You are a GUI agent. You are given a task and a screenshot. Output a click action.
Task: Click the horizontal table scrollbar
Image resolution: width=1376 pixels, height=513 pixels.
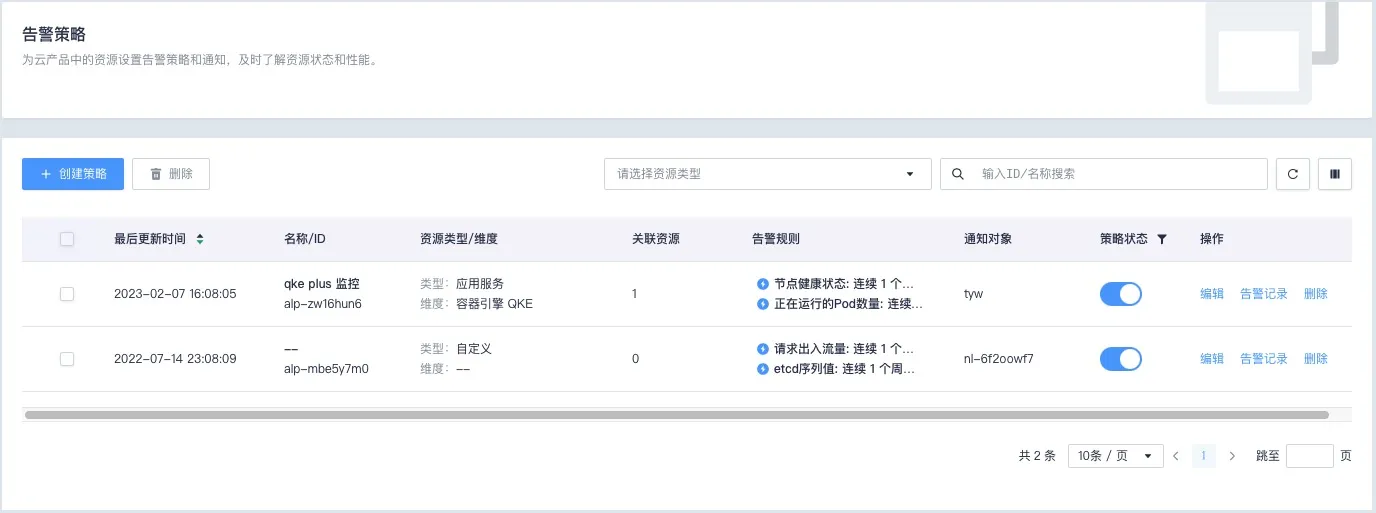[x=676, y=414]
